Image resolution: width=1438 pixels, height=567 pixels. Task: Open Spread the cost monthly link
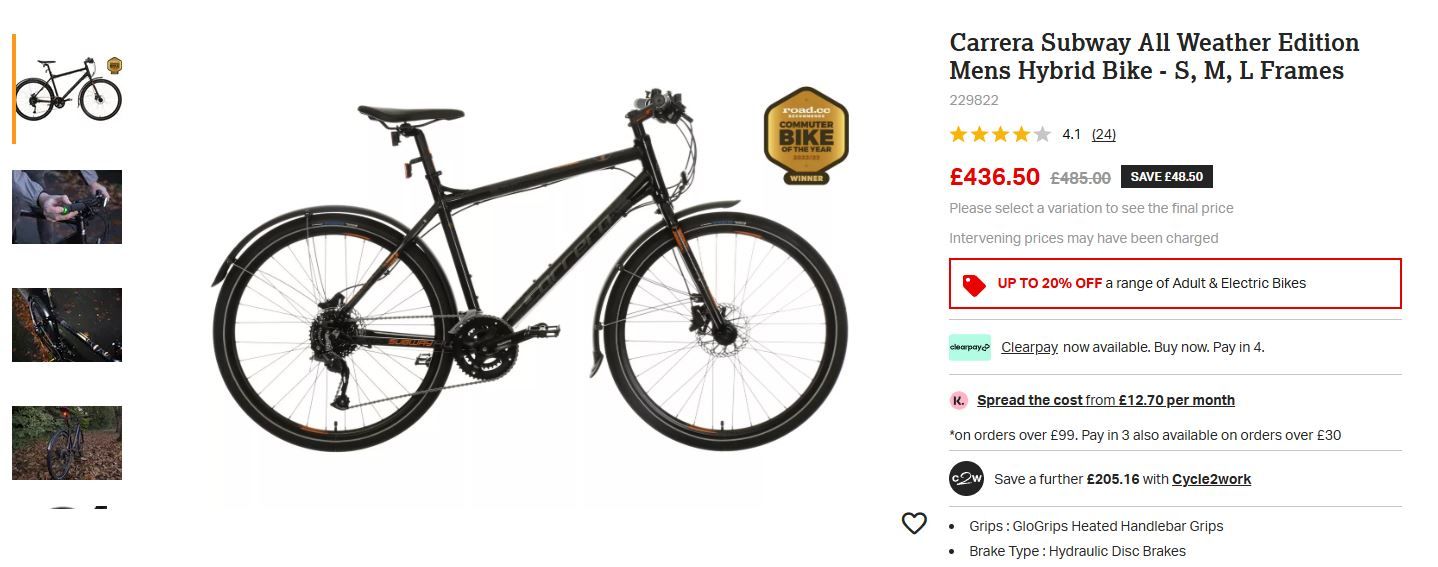[1105, 400]
